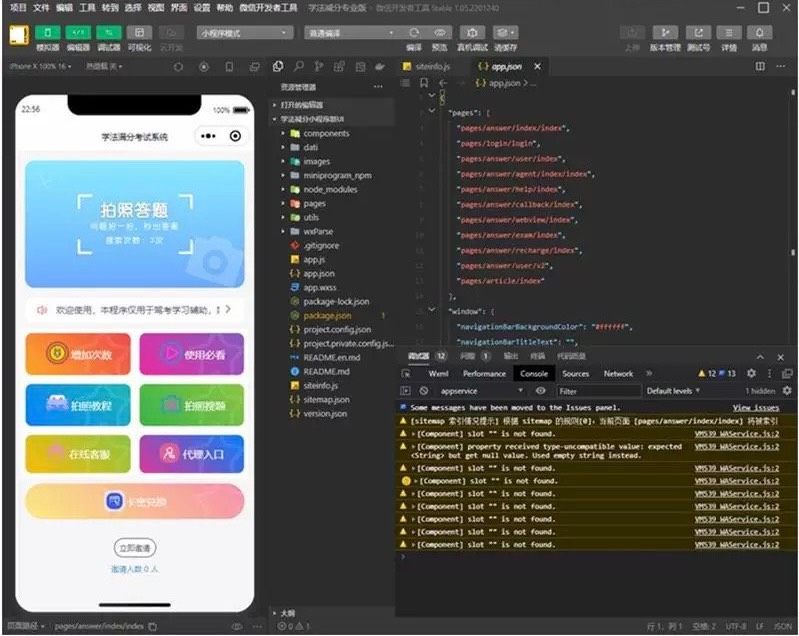Open package-lock.json in file tree
Image resolution: width=799 pixels, height=636 pixels.
(x=334, y=302)
